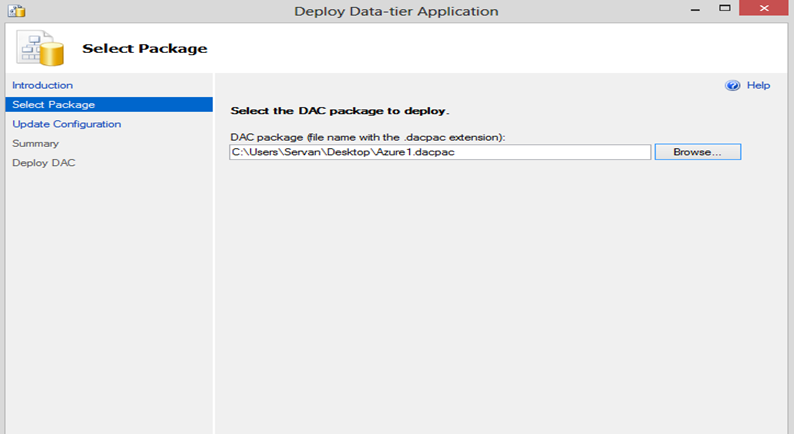The height and width of the screenshot is (434, 794).
Task: Maximize the wizard window
Action: [725, 8]
